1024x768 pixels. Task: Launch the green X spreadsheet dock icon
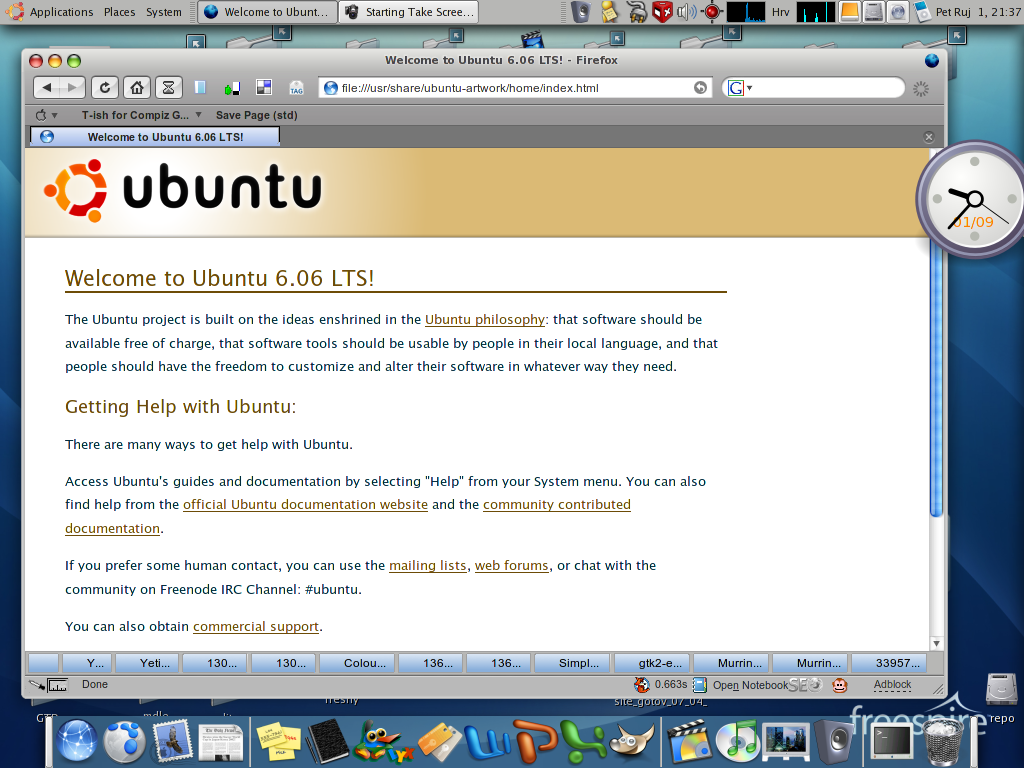pyautogui.click(x=583, y=742)
